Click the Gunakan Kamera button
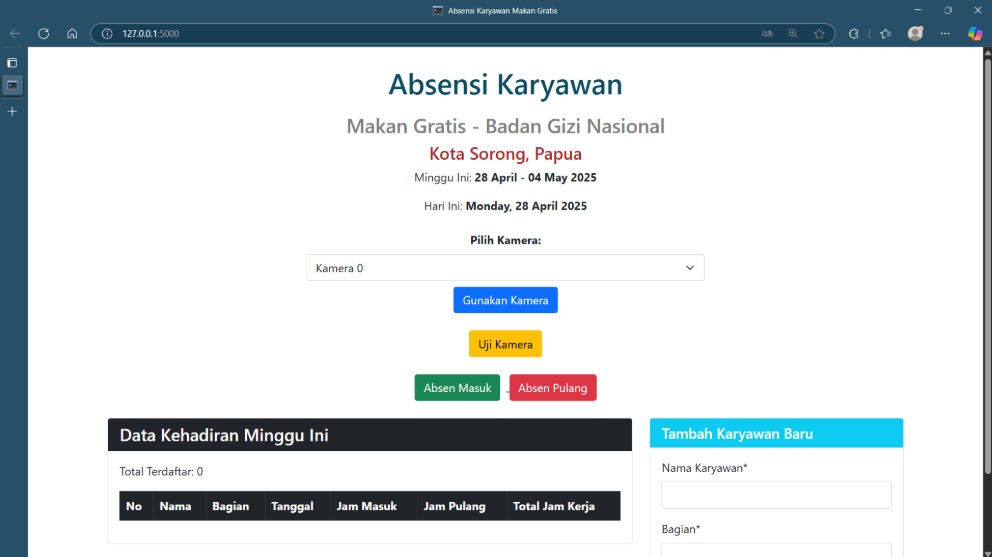992x557 pixels. [x=505, y=300]
